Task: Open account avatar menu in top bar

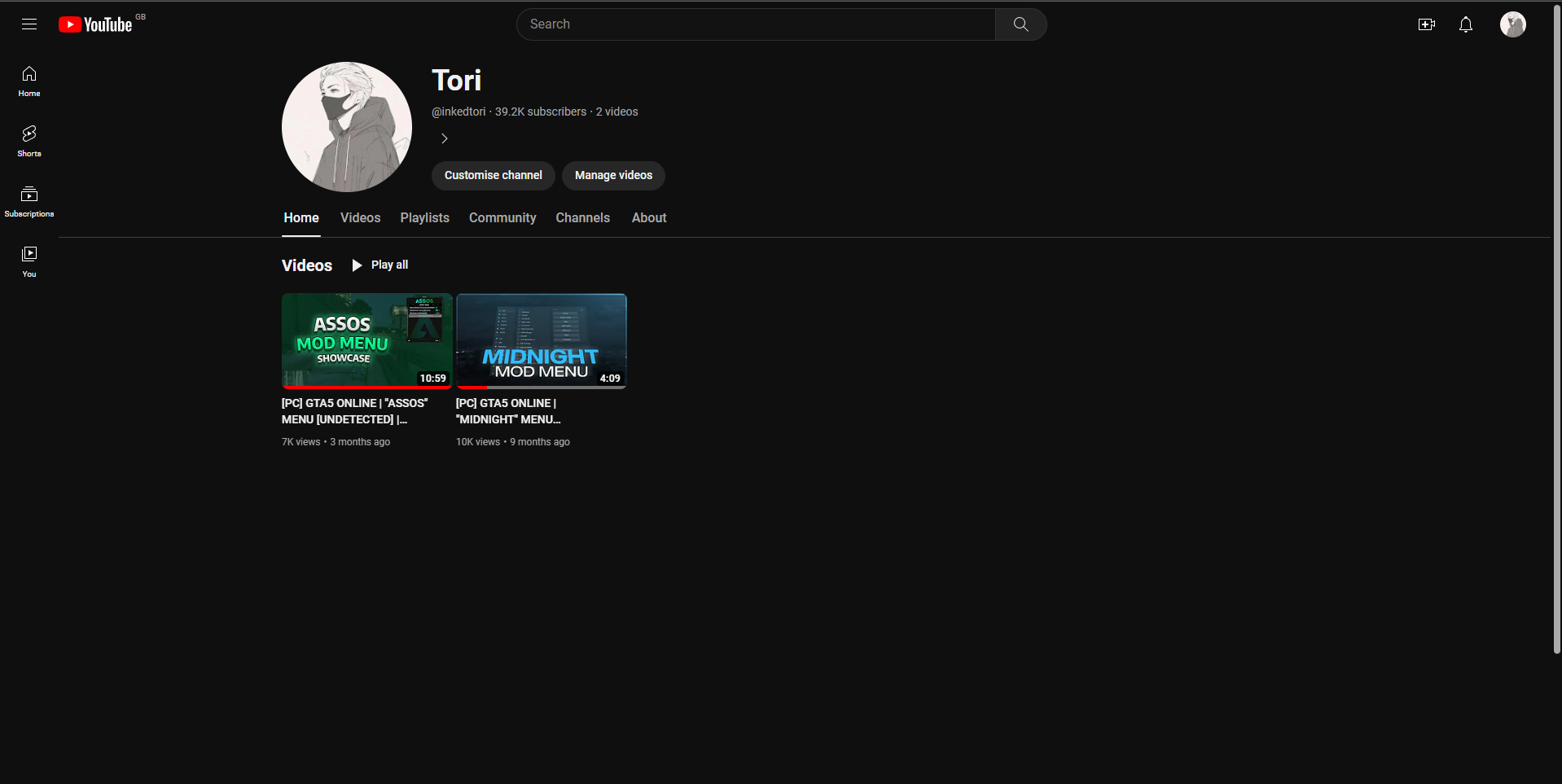Action: (x=1513, y=24)
